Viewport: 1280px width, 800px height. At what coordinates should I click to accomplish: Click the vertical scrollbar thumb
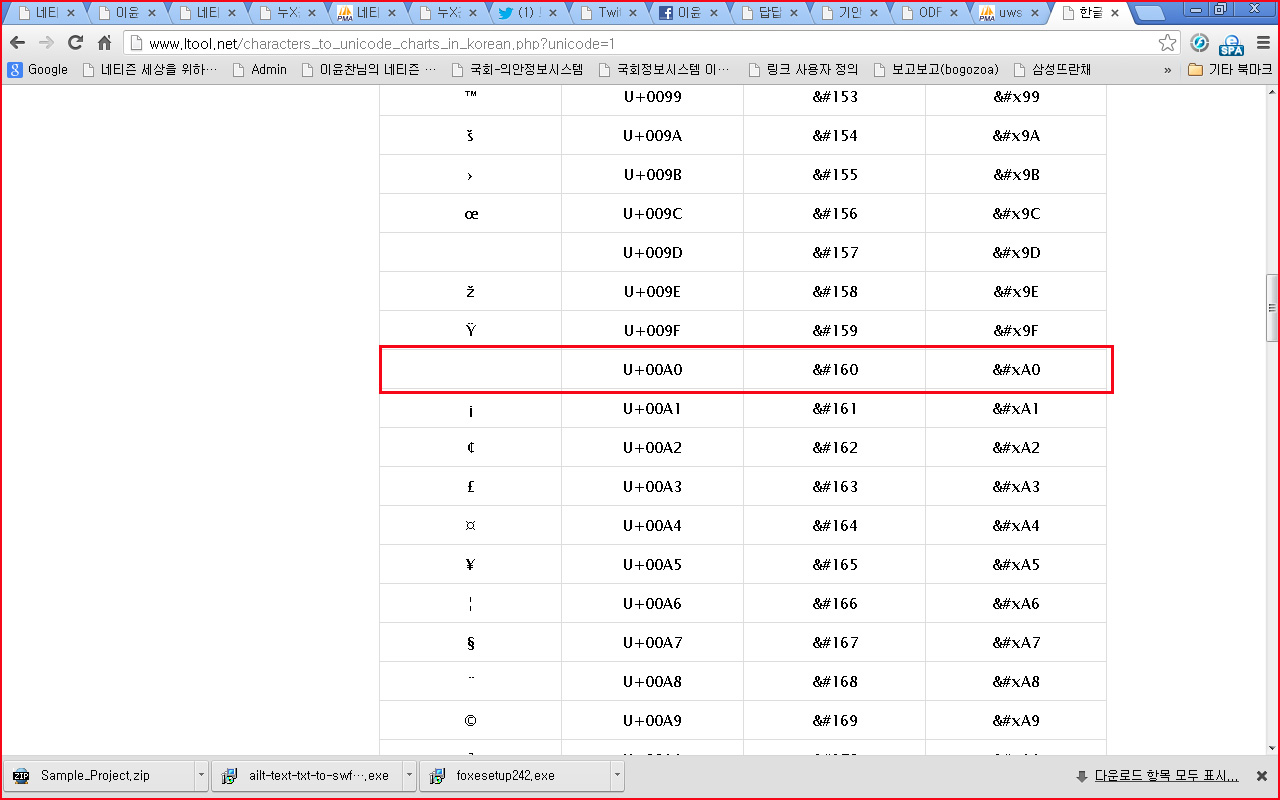tap(1272, 308)
